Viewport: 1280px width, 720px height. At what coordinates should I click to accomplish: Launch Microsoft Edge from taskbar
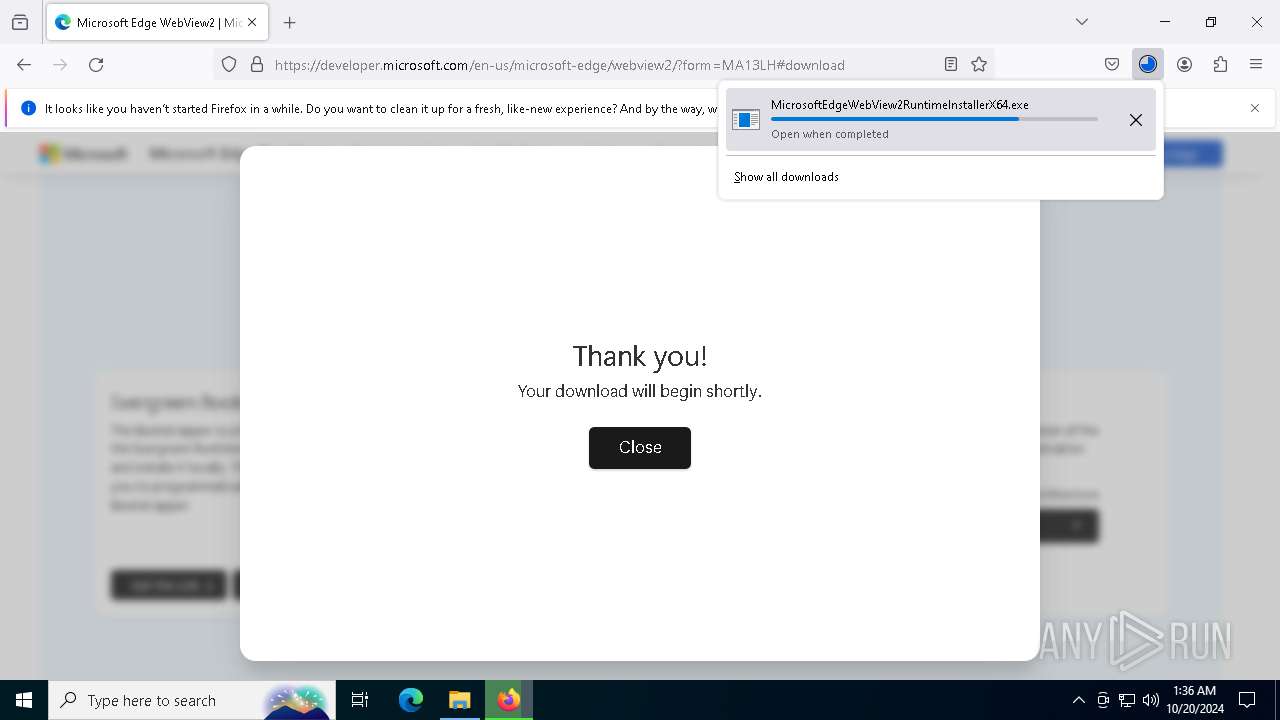click(411, 700)
